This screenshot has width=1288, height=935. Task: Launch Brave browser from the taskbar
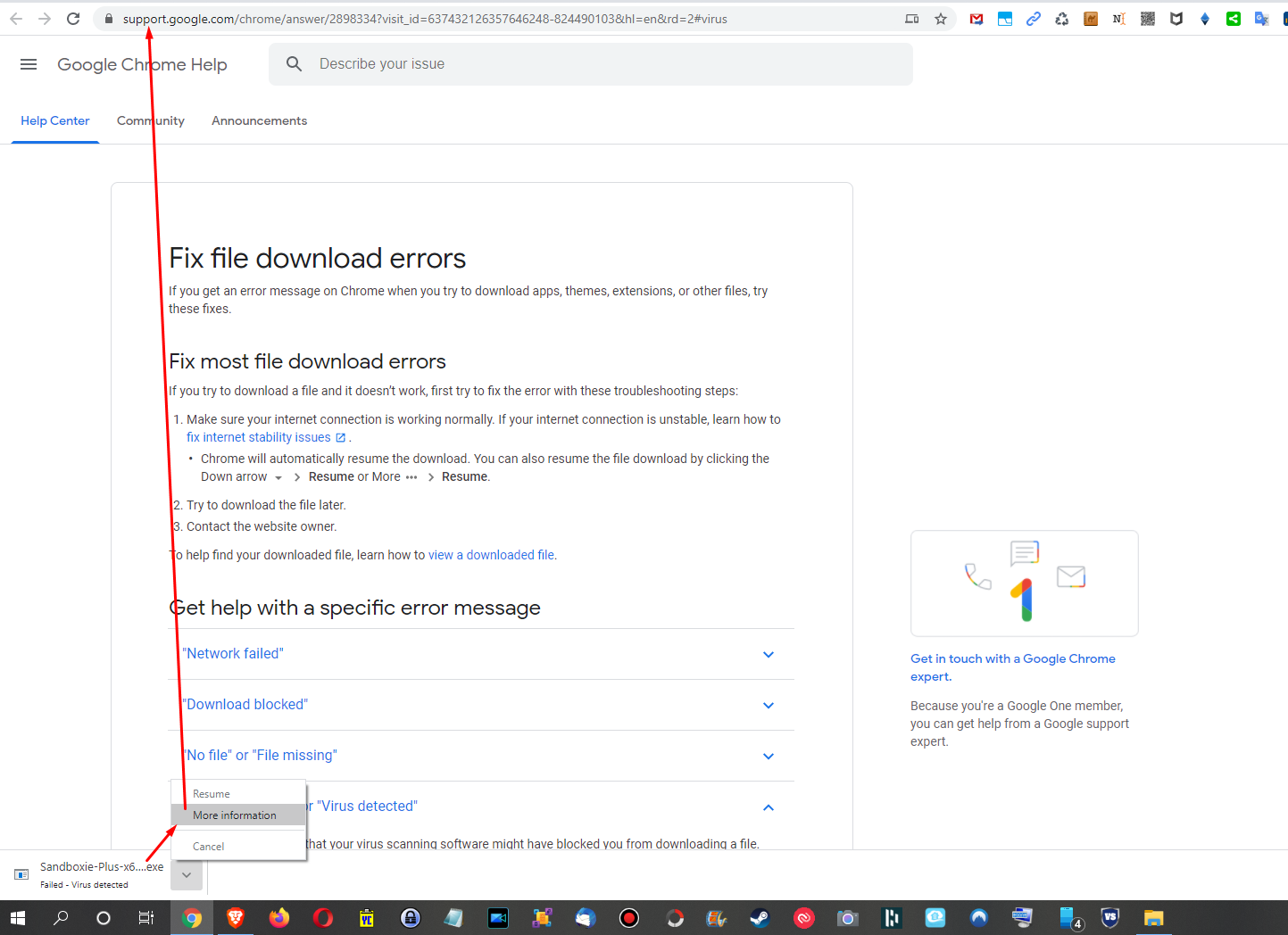tap(235, 917)
